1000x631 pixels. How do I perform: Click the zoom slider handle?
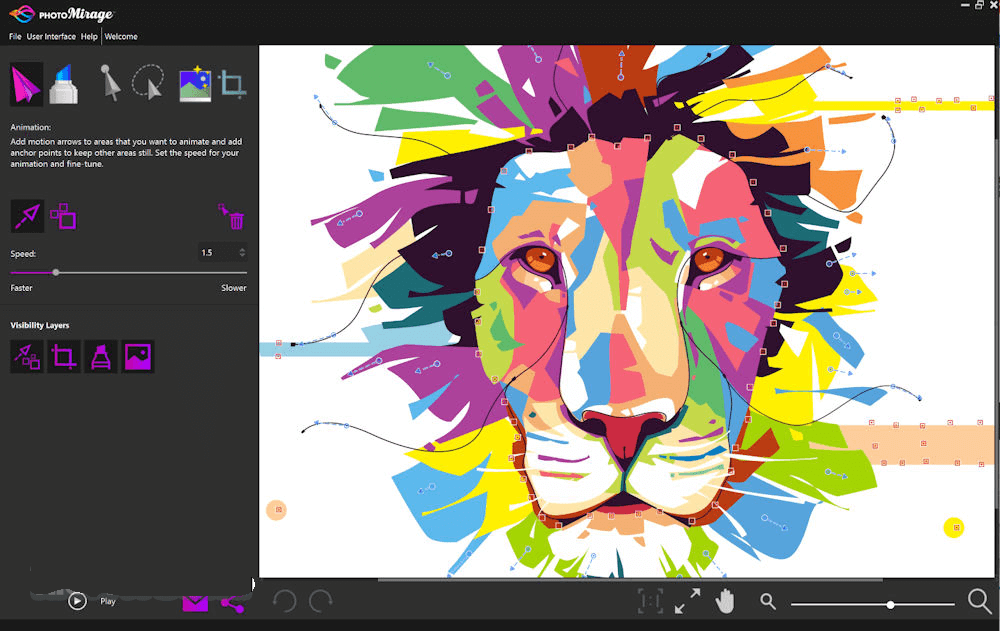click(x=890, y=604)
